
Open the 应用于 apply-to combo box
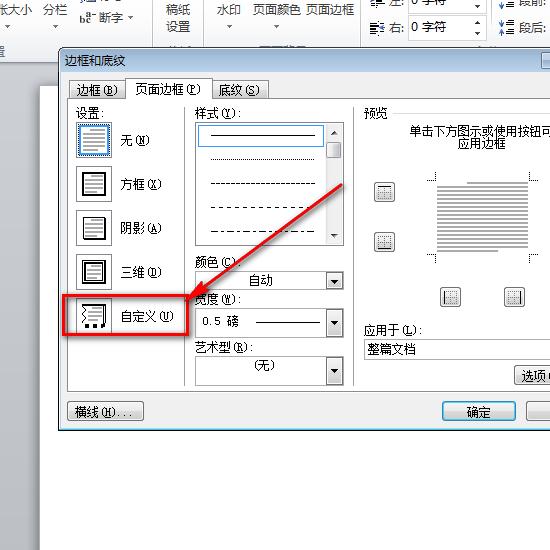[x=457, y=349]
